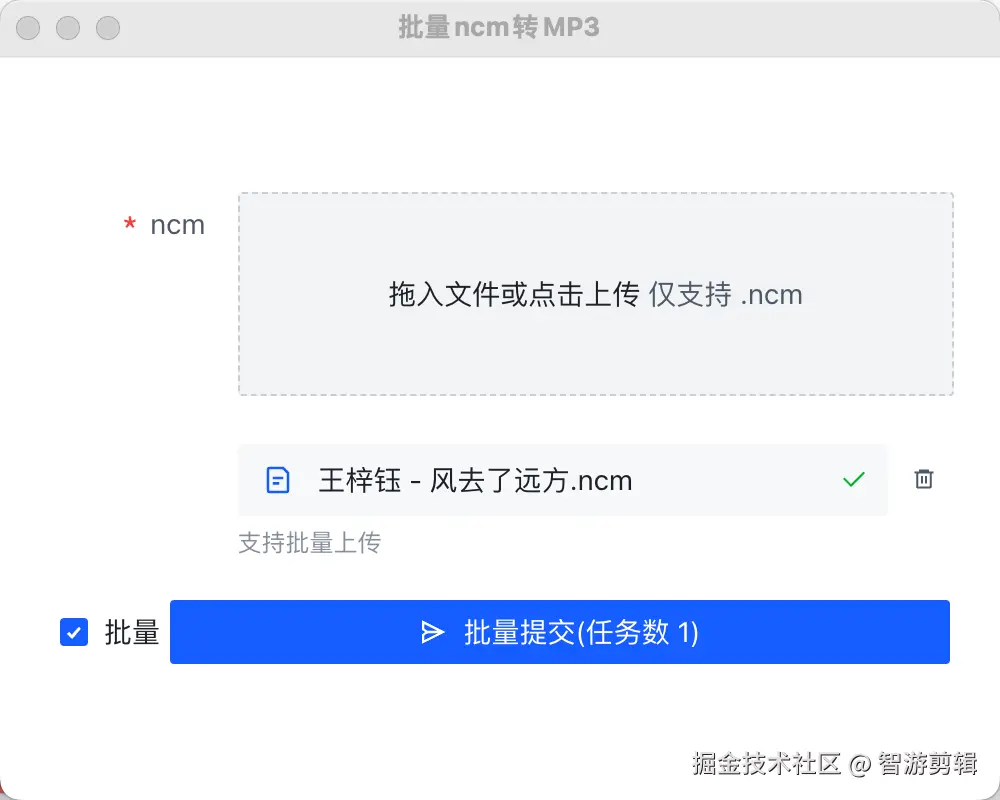The height and width of the screenshot is (800, 1000).
Task: Click the 掘金技术社区 @ 智游剪辑 watermark
Action: click(834, 764)
